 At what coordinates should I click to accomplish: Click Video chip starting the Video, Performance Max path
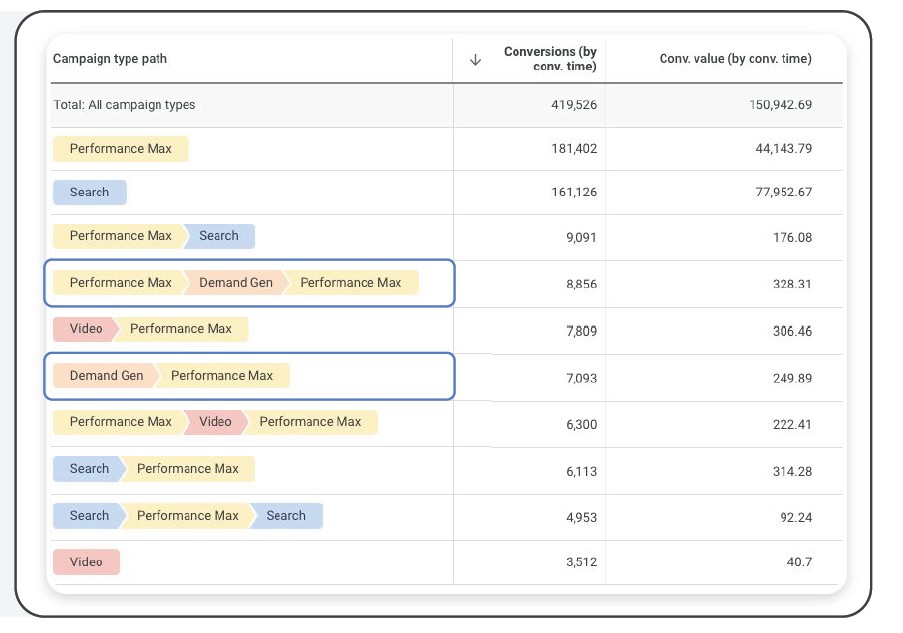coord(86,329)
